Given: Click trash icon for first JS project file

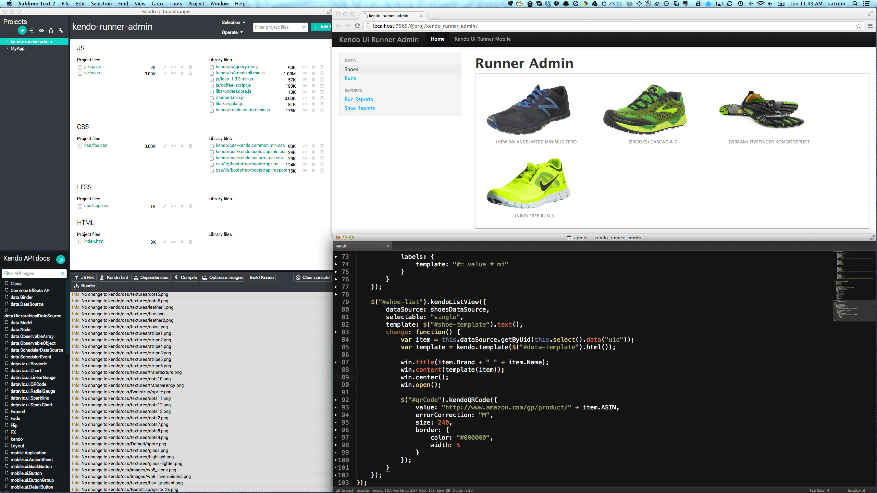Looking at the screenshot, I should [x=190, y=67].
